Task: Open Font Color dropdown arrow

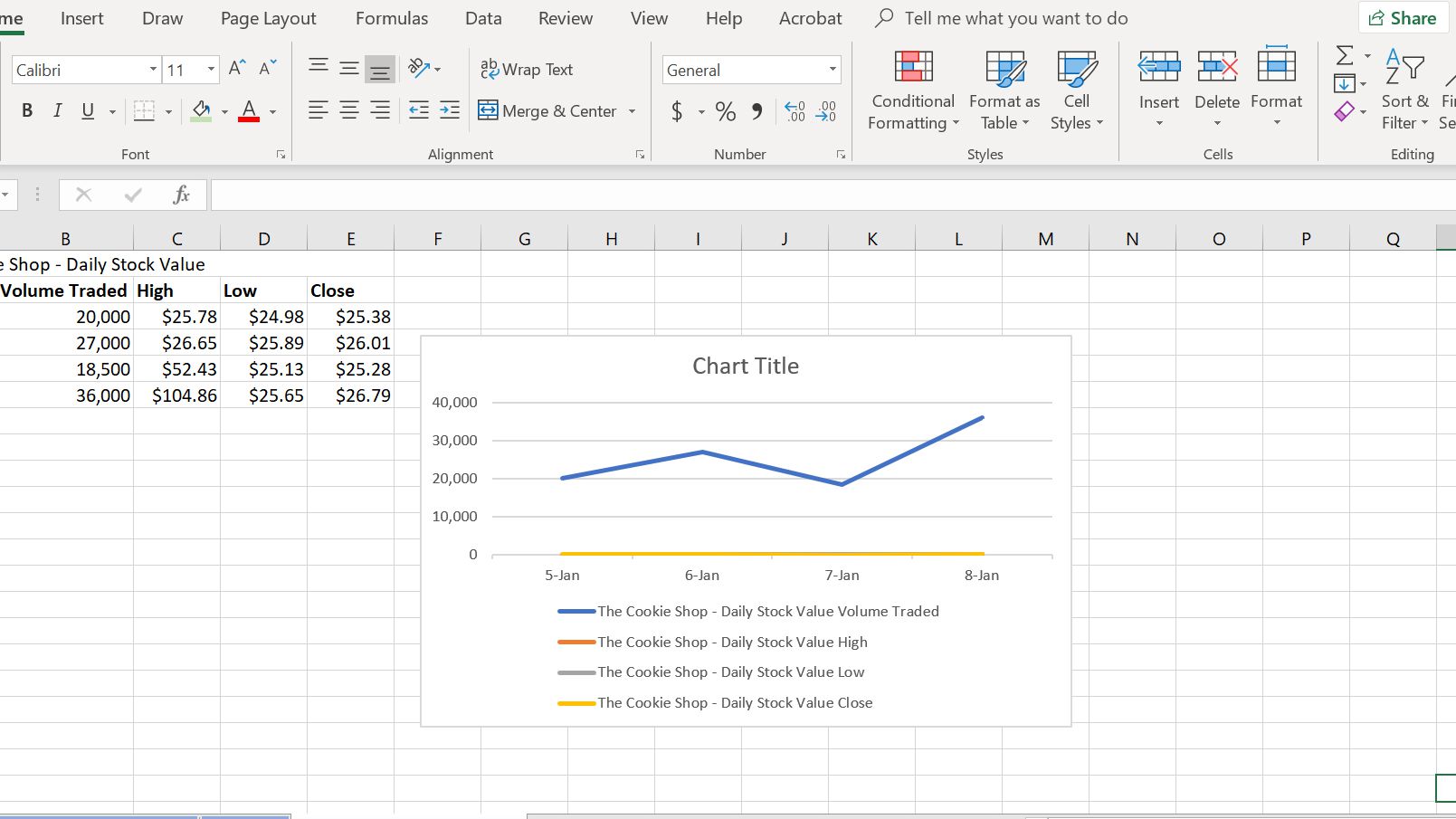Action: [x=272, y=111]
